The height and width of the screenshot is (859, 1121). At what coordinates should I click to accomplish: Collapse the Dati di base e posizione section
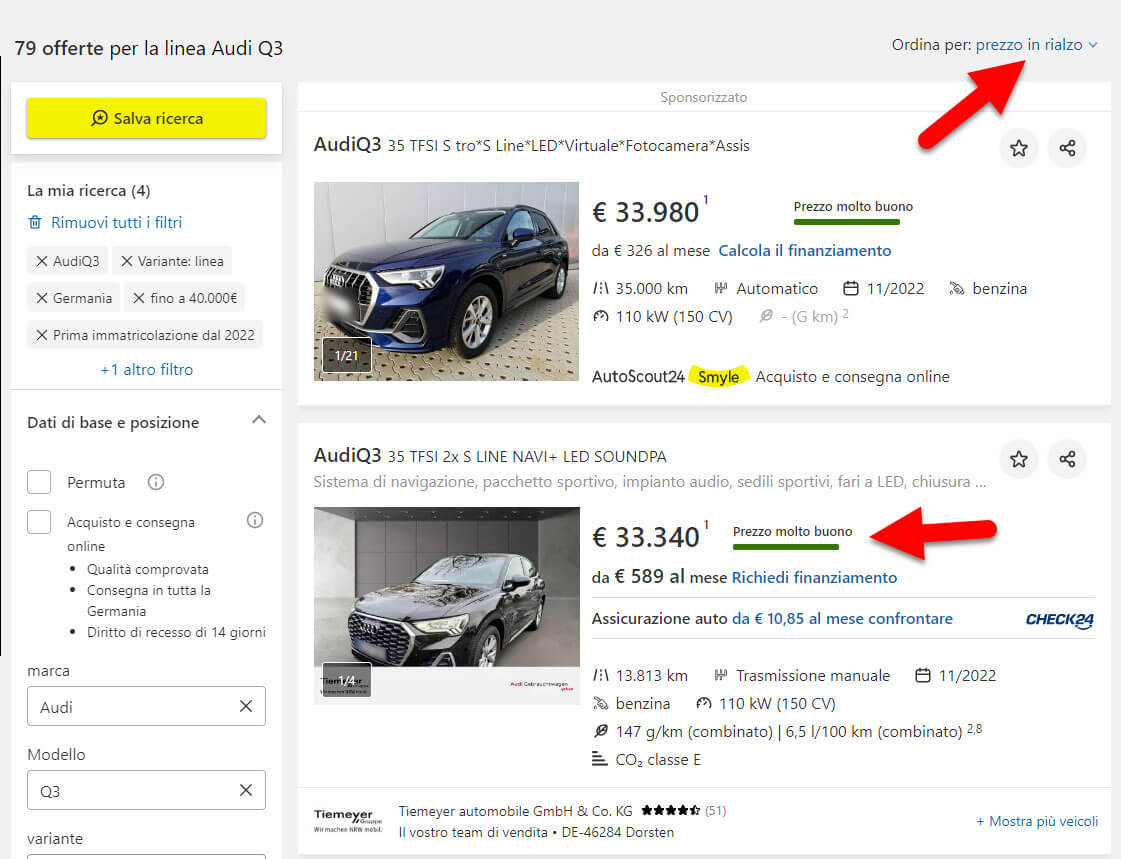[258, 421]
